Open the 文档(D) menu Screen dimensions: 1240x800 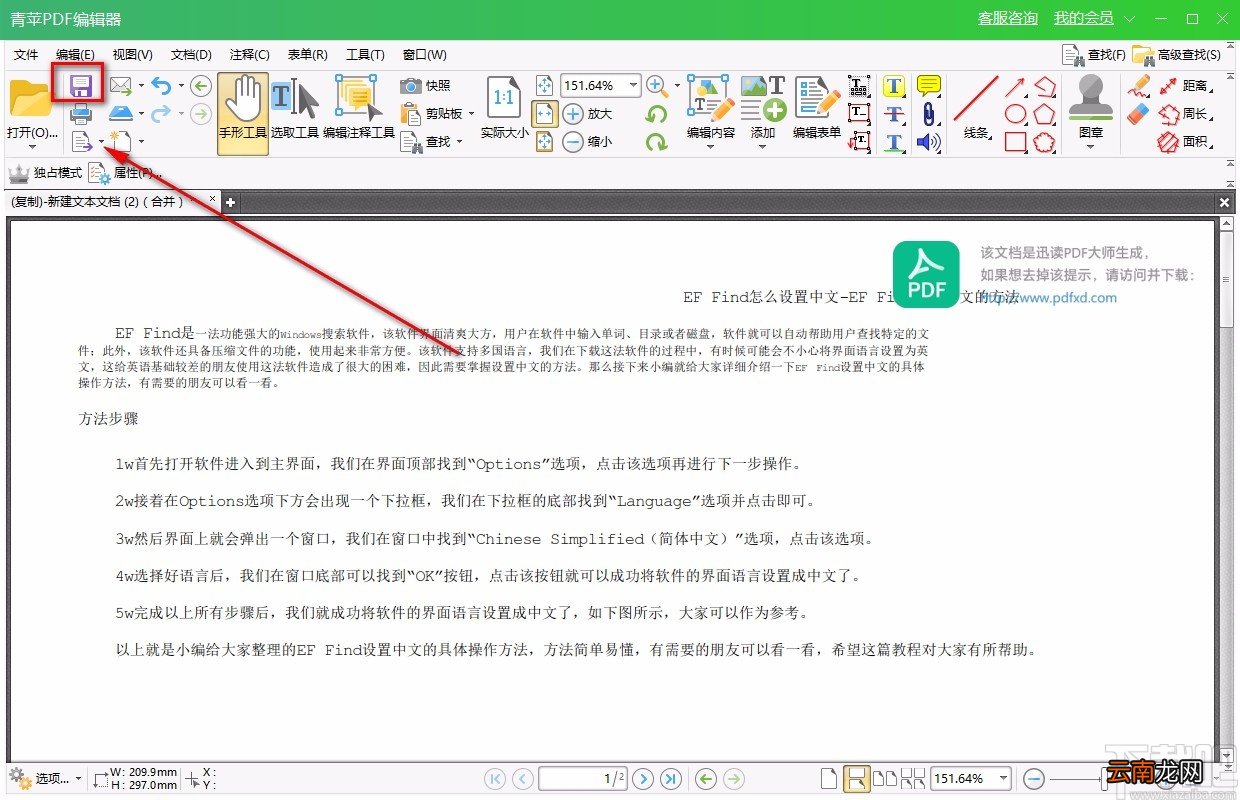click(x=191, y=54)
